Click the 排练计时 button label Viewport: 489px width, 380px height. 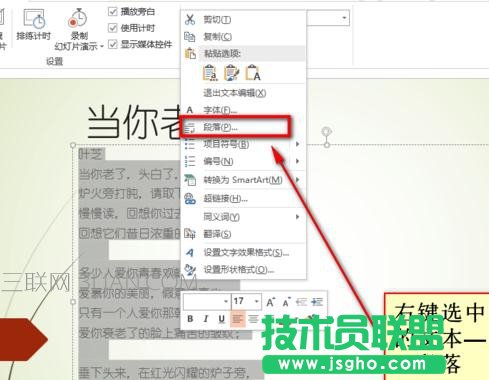(x=33, y=36)
